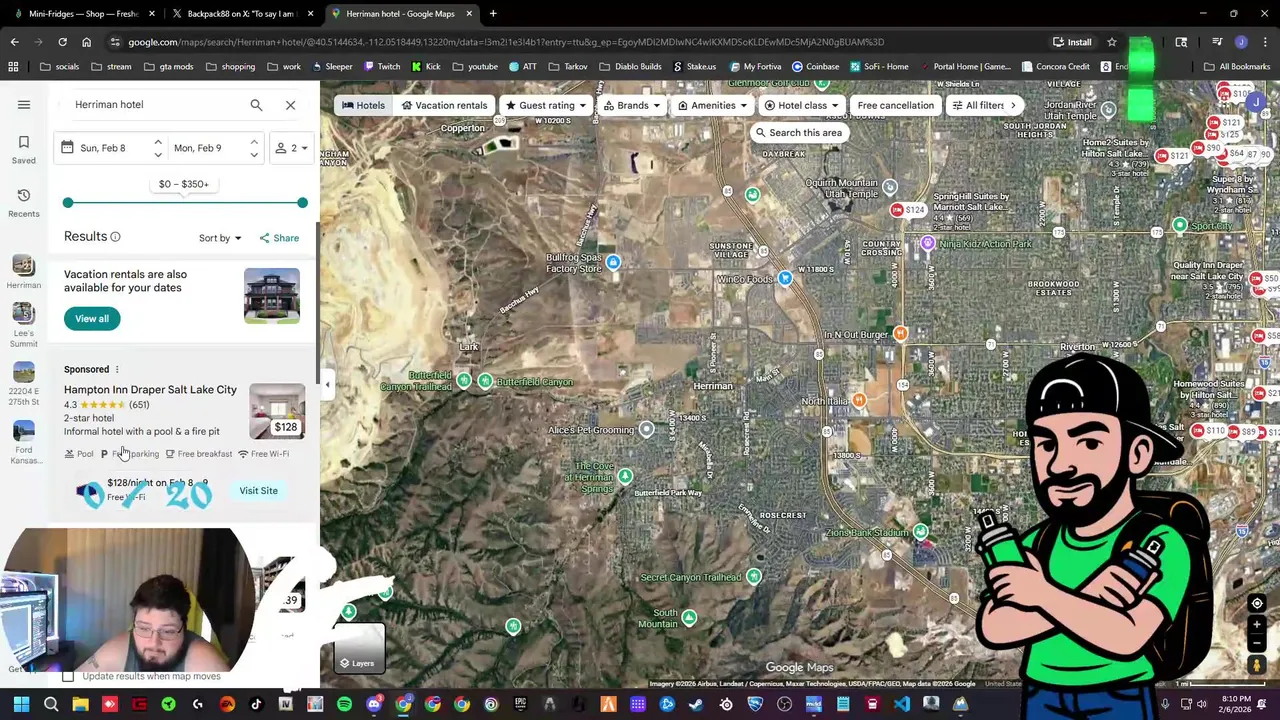
Task: Open the Google Maps hamburger menu
Action: [24, 104]
